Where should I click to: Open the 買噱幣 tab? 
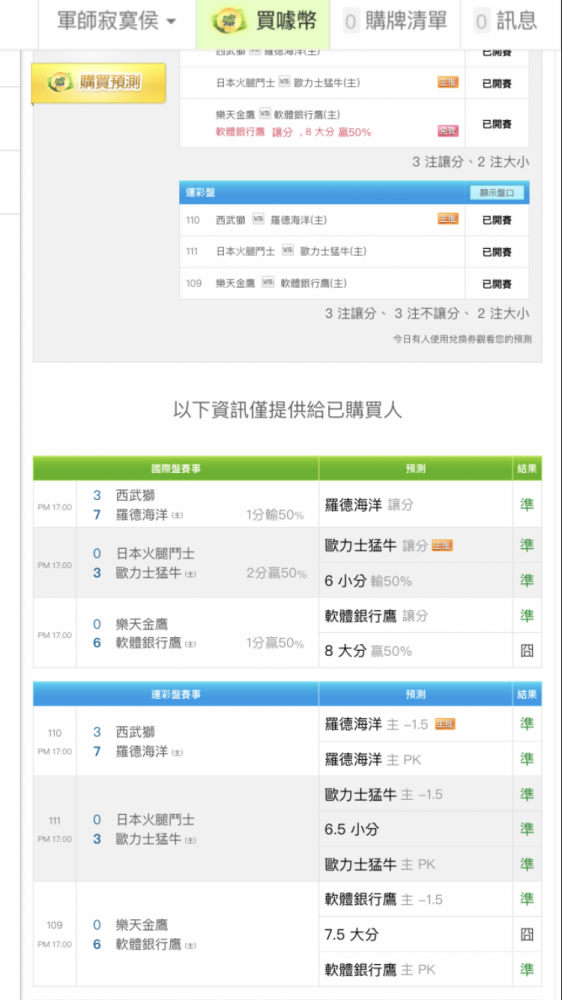pyautogui.click(x=263, y=23)
